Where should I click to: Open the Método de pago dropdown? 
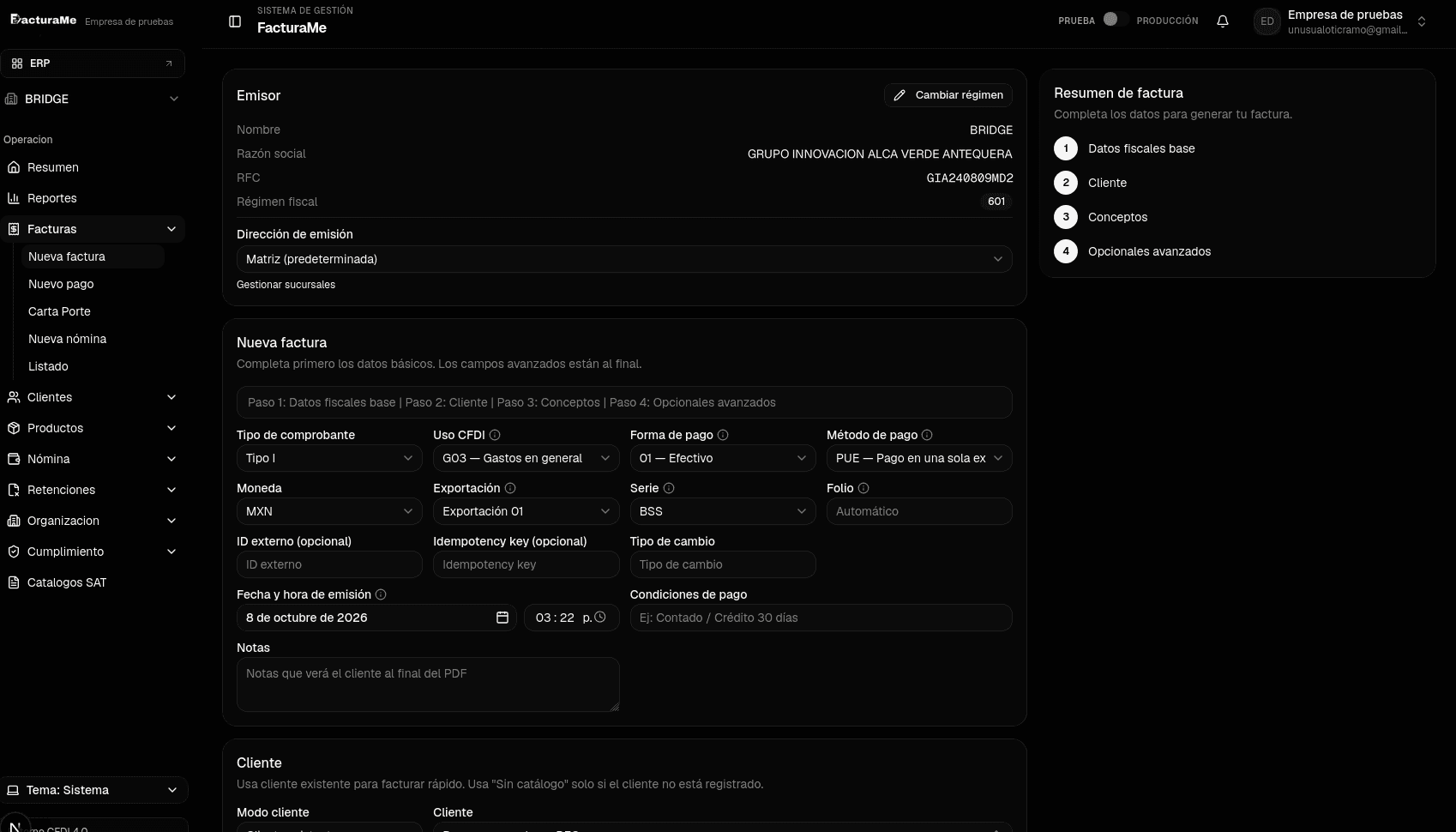click(919, 458)
